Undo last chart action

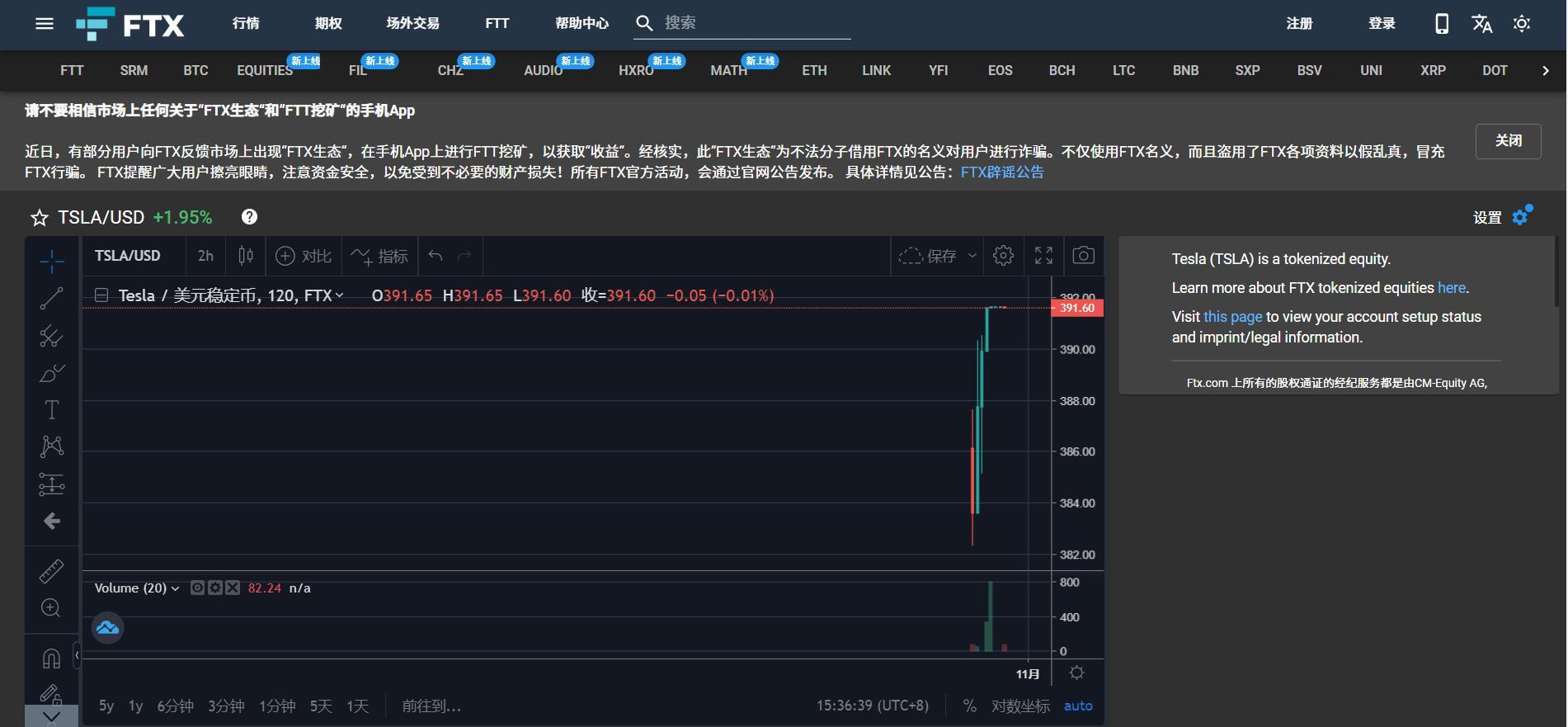pyautogui.click(x=436, y=256)
